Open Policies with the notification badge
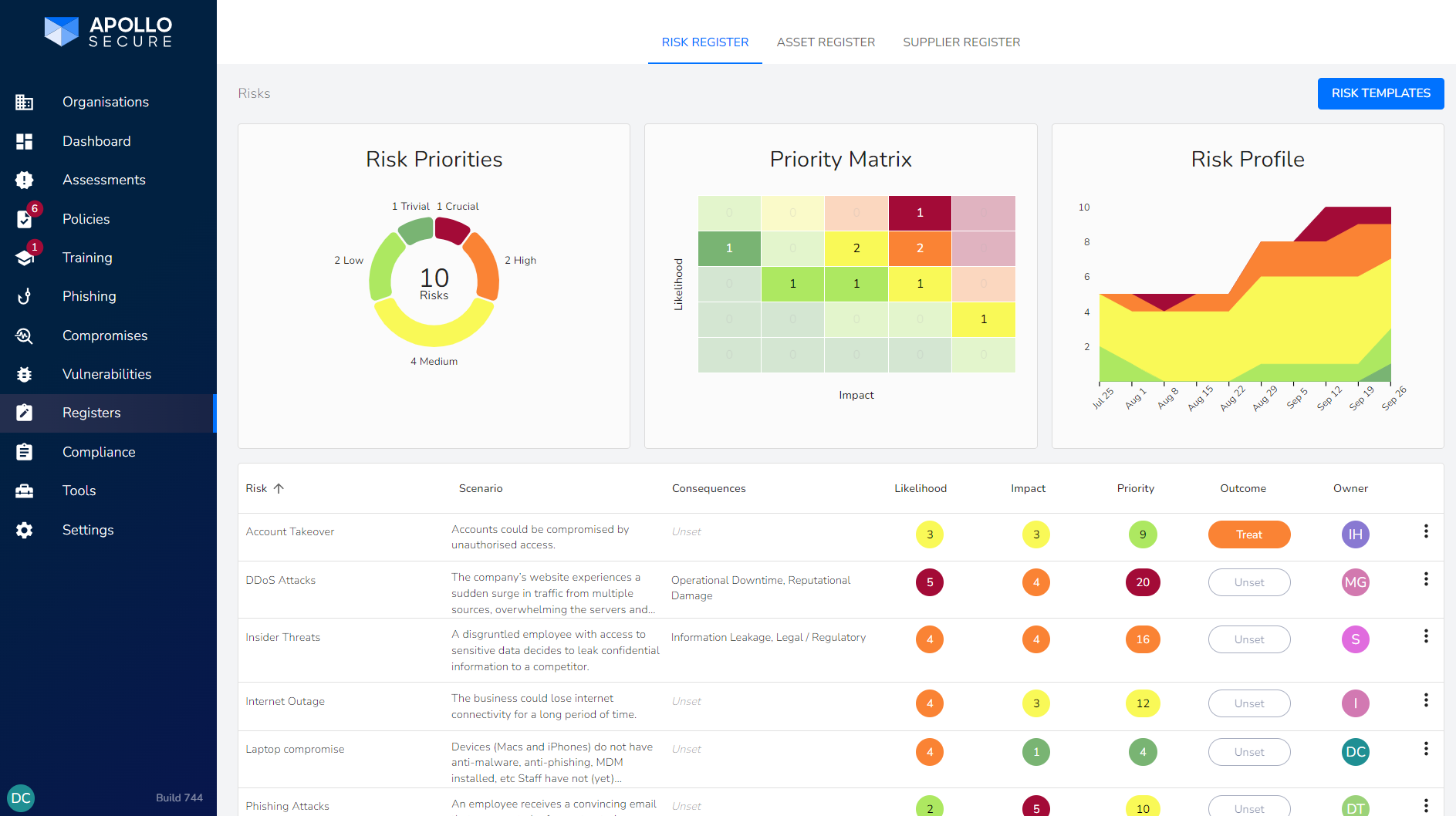The height and width of the screenshot is (816, 1456). (86, 219)
